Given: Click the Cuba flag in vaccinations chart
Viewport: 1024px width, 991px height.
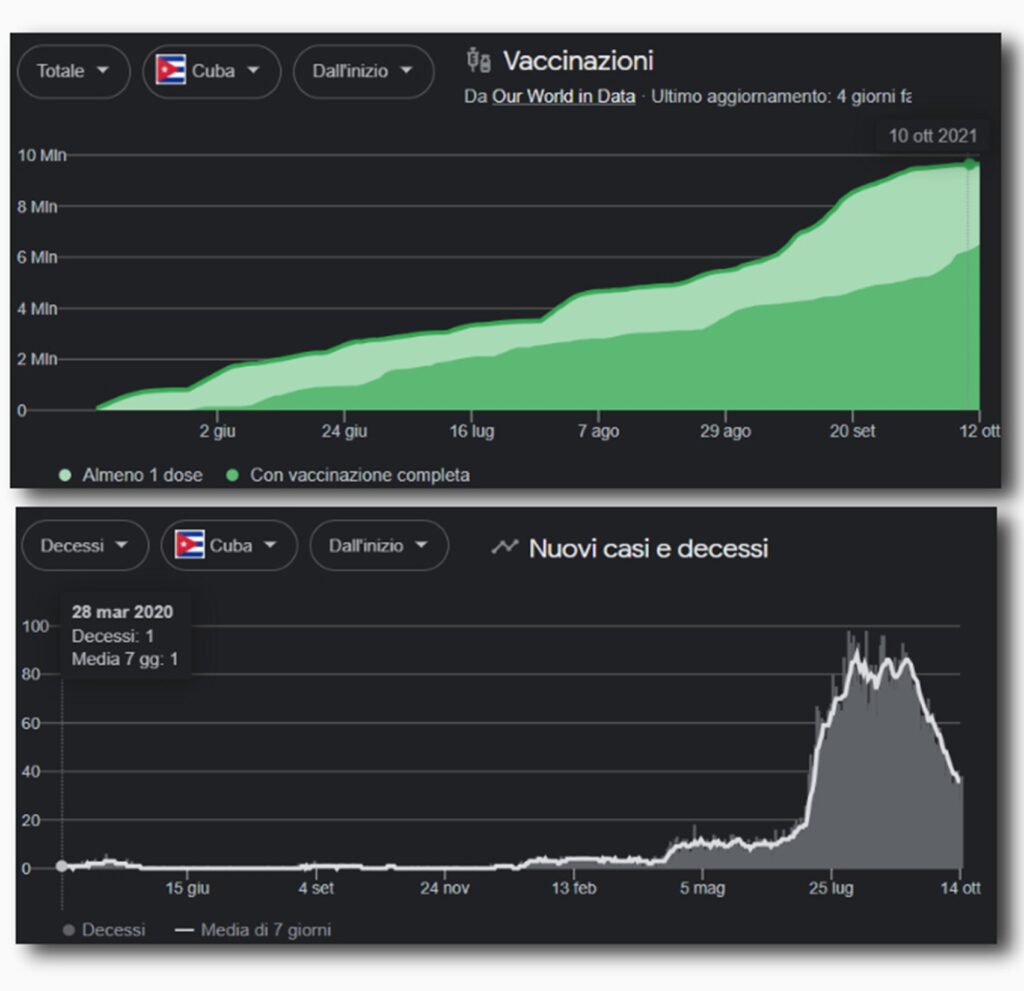Looking at the screenshot, I should [x=171, y=71].
